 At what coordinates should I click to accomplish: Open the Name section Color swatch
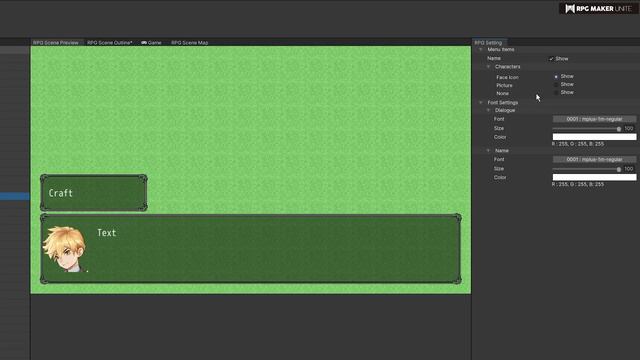click(x=594, y=177)
